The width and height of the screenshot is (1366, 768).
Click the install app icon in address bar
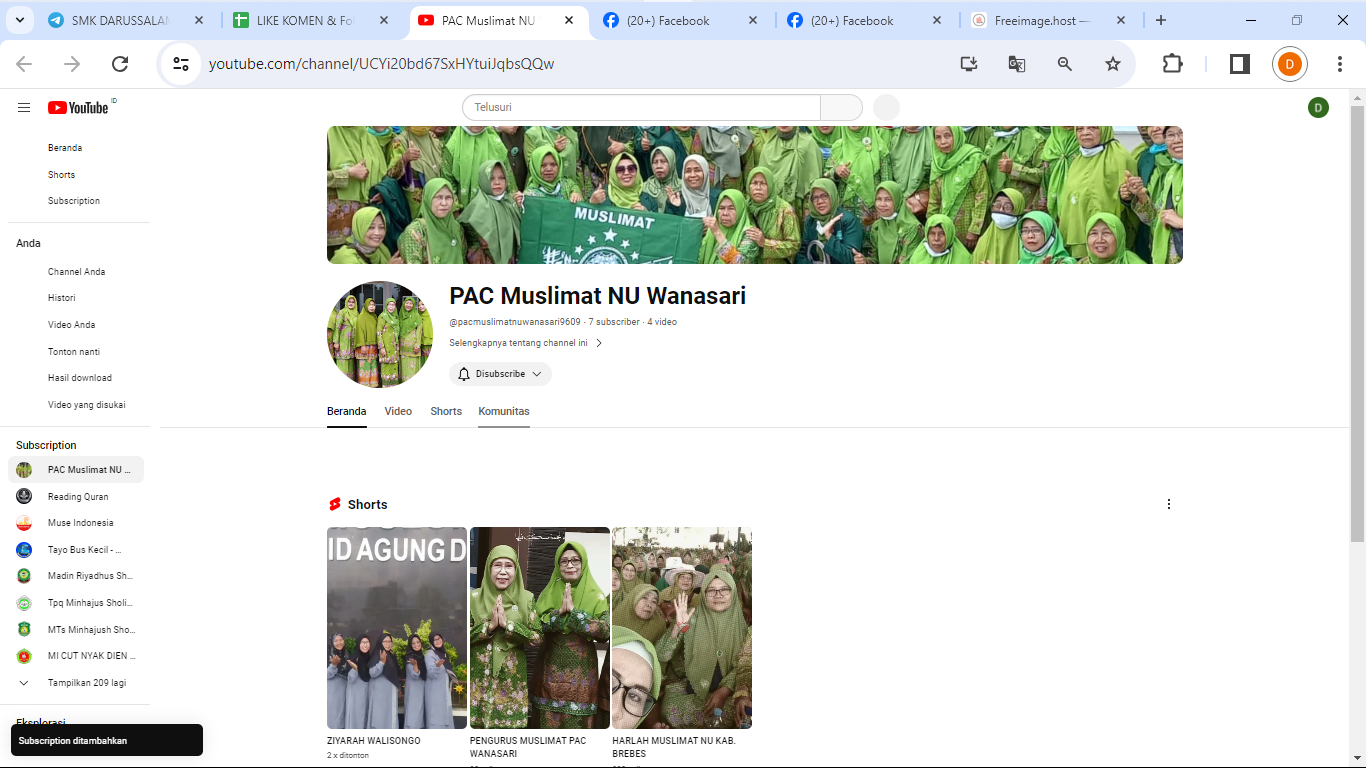pos(968,64)
